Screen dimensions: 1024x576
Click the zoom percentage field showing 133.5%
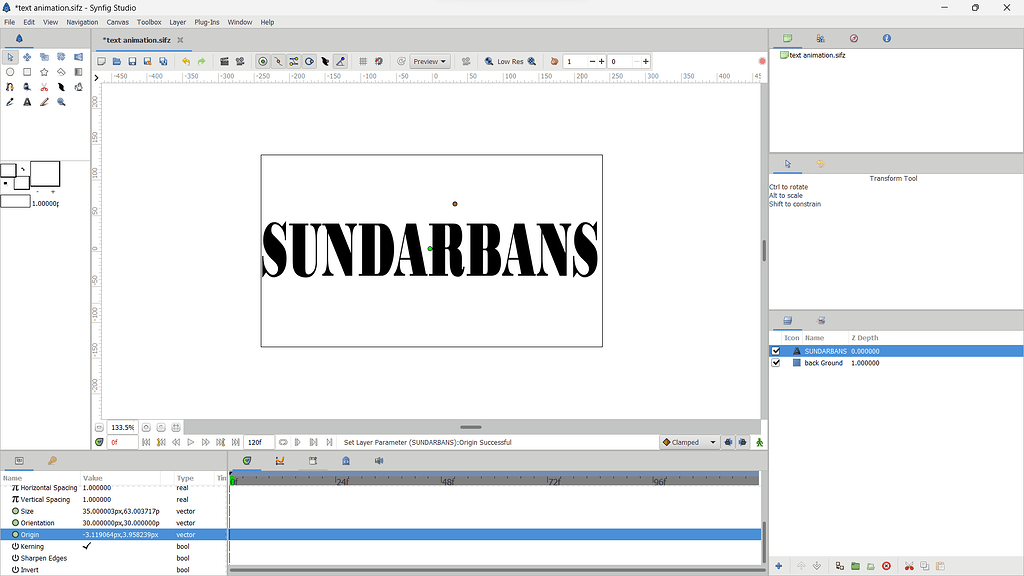tap(123, 427)
